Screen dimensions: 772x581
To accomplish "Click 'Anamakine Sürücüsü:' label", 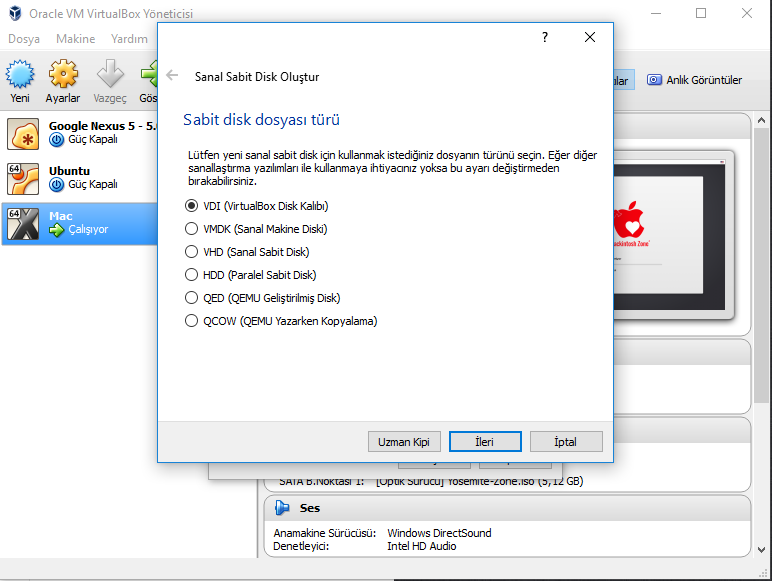I will pos(324,533).
